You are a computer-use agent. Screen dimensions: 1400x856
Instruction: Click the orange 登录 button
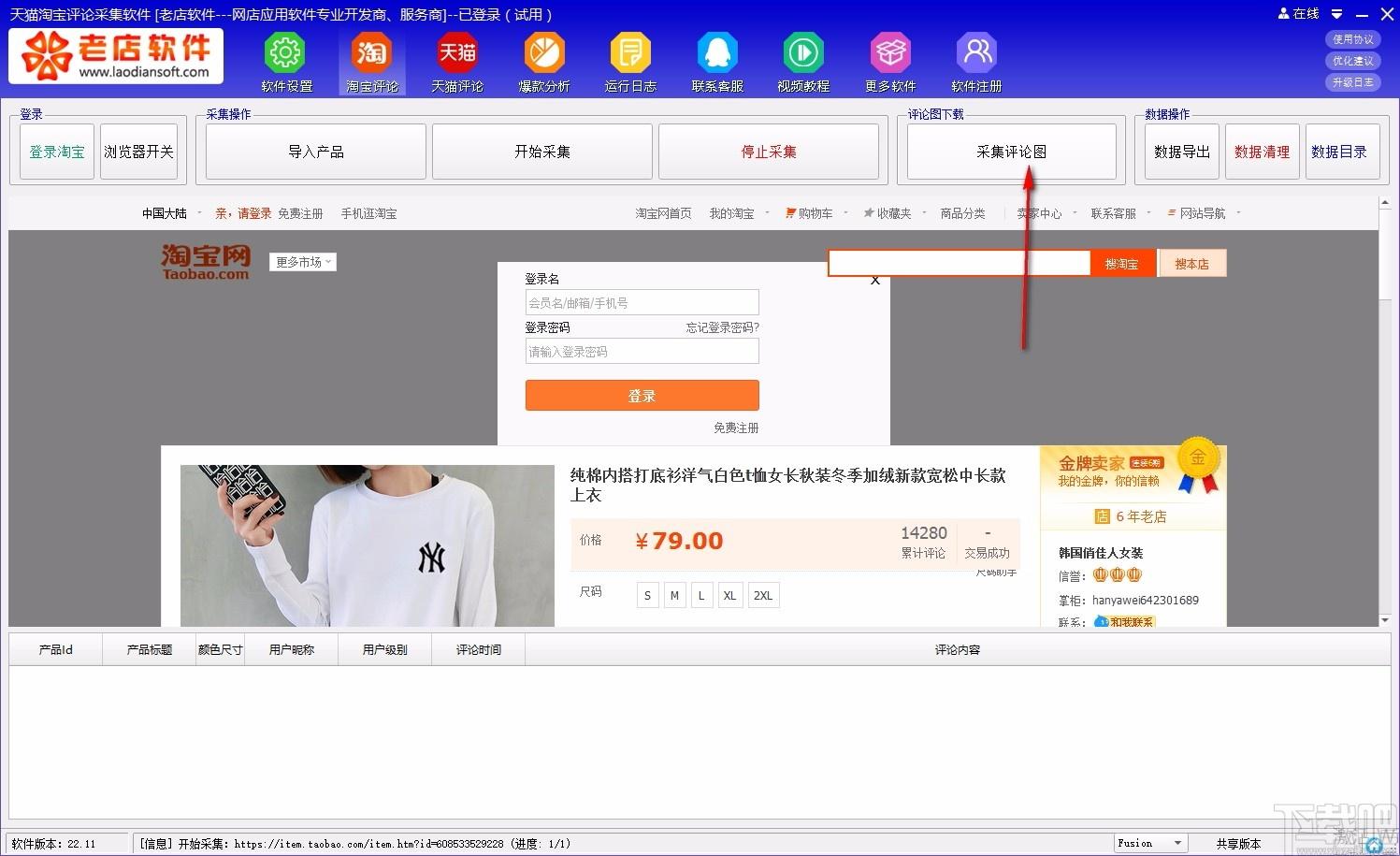[x=642, y=396]
